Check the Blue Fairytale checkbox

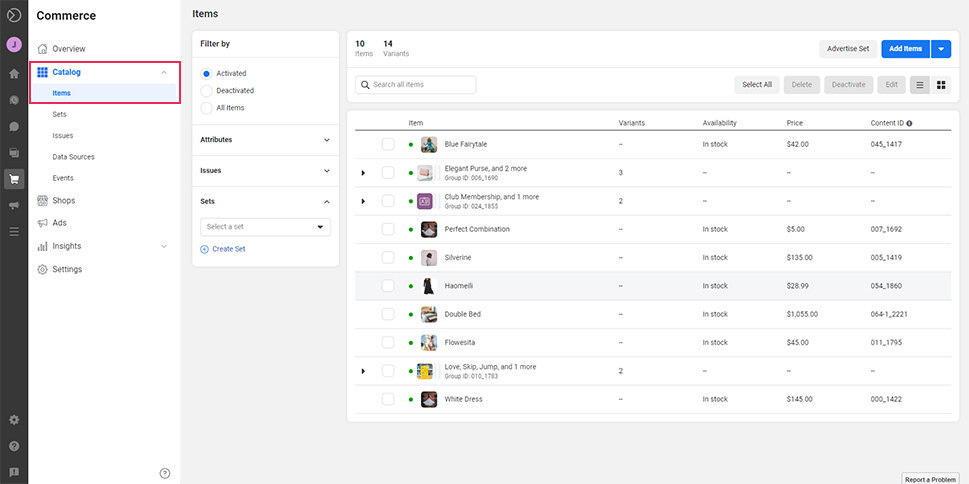pyautogui.click(x=387, y=144)
